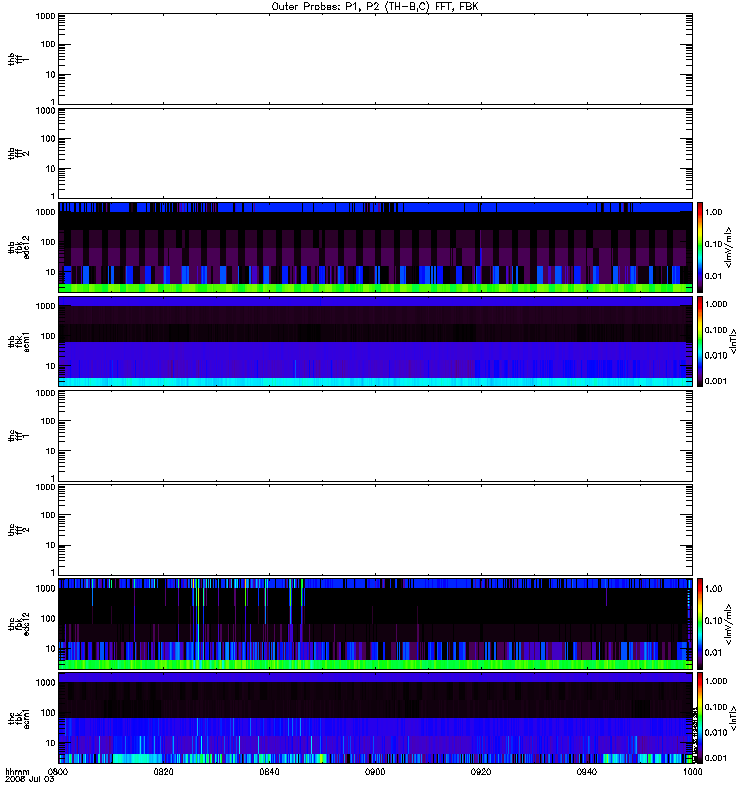The image size is (750, 800).
Task: Click the 'thb fbk scm1' y-axis label
Action: click(x=18, y=341)
